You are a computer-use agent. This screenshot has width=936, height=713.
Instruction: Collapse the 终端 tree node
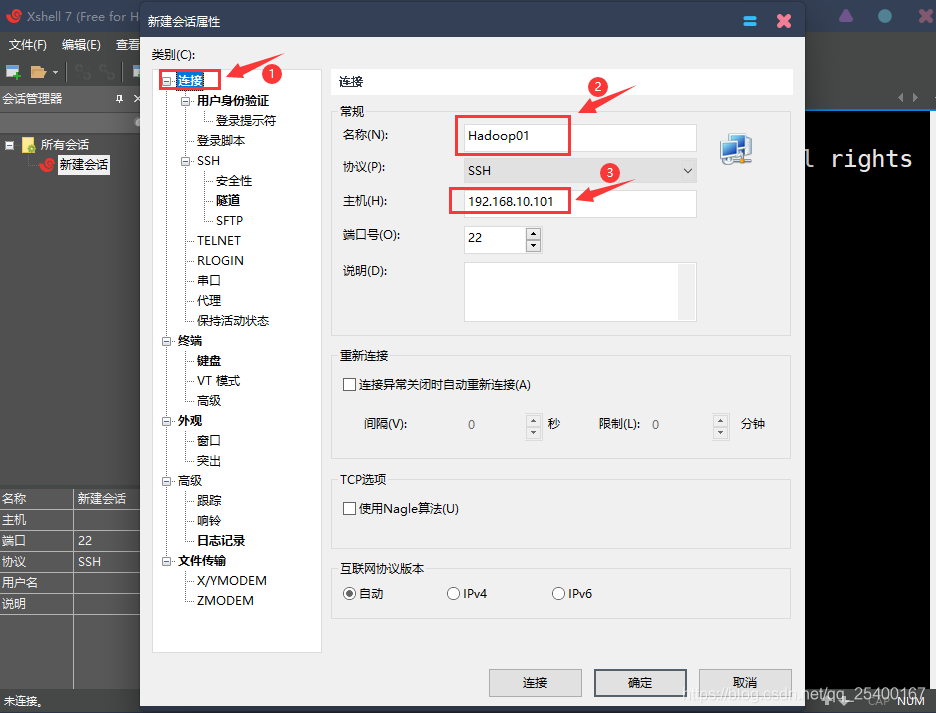point(167,342)
